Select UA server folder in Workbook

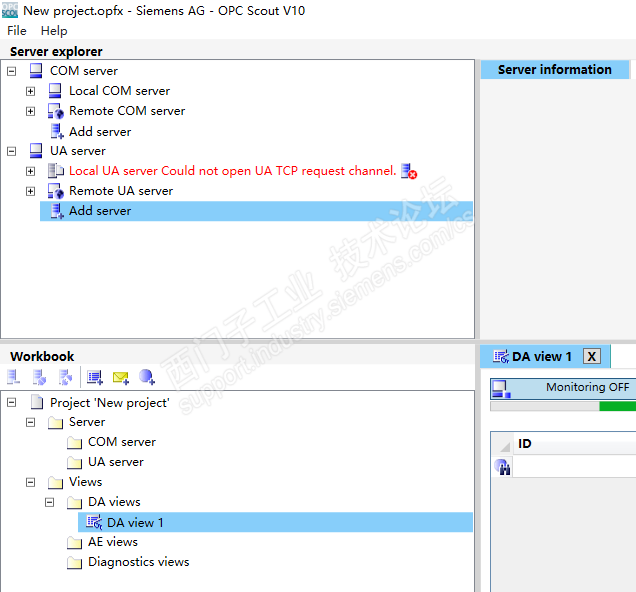[x=116, y=462]
